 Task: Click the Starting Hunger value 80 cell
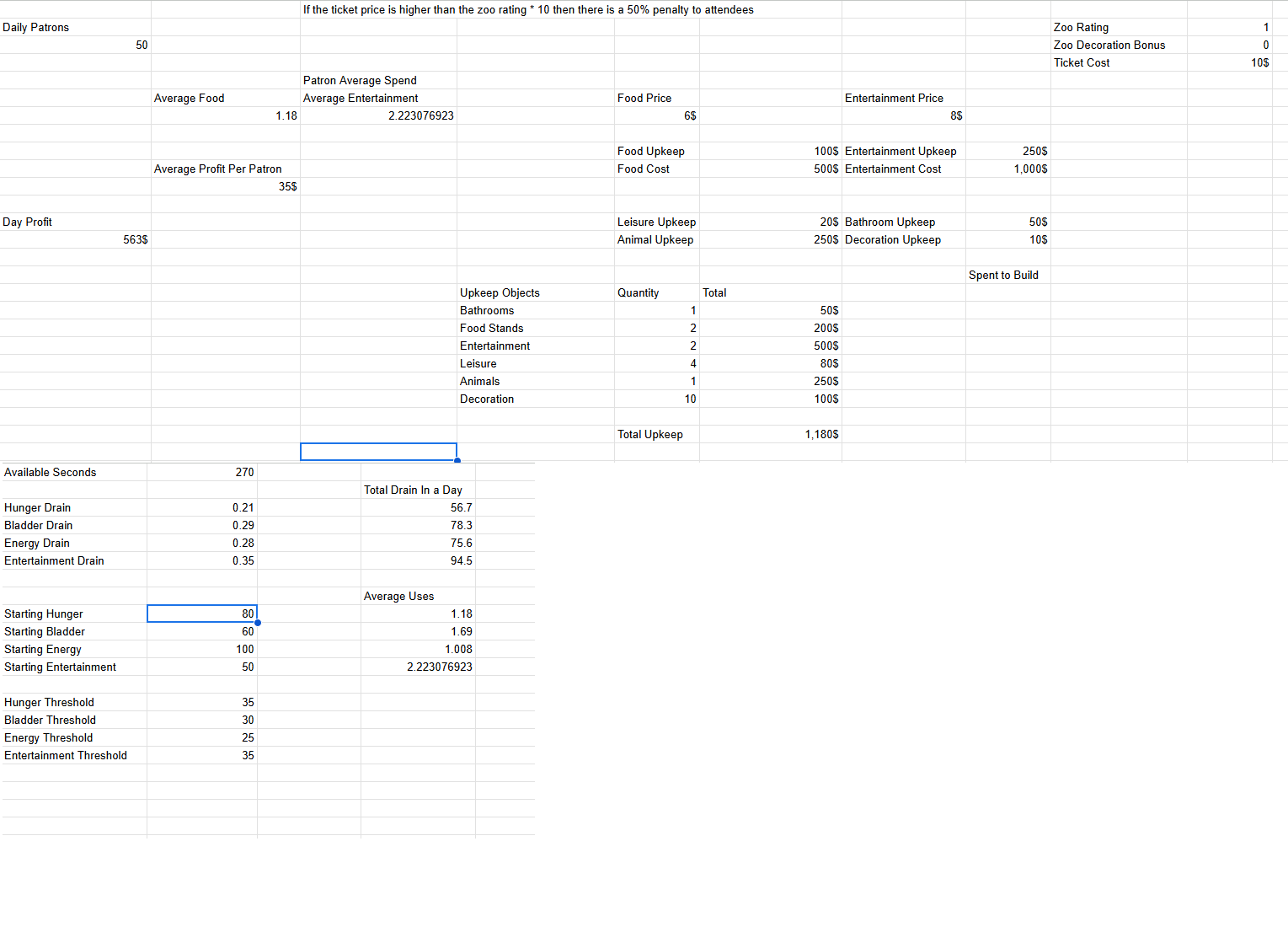tap(202, 614)
